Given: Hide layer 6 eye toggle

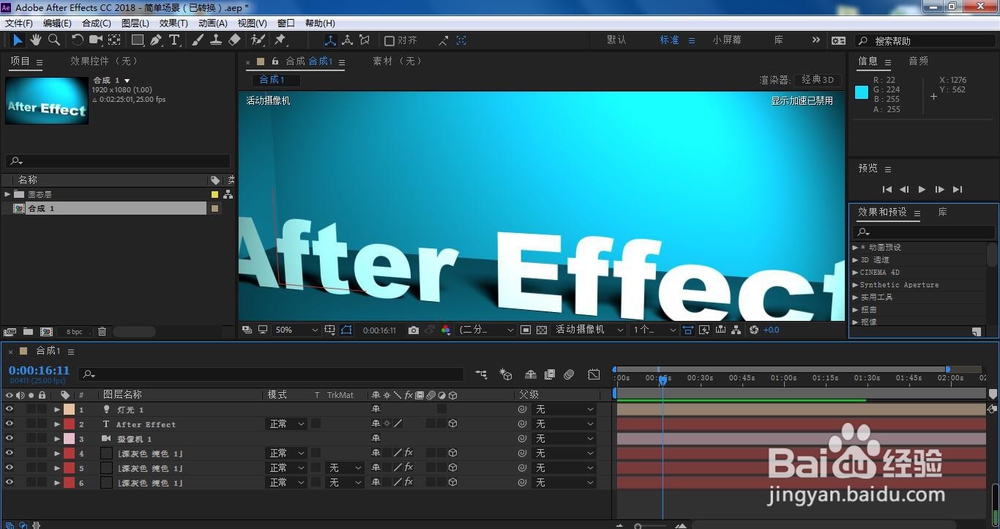Looking at the screenshot, I should coord(9,482).
